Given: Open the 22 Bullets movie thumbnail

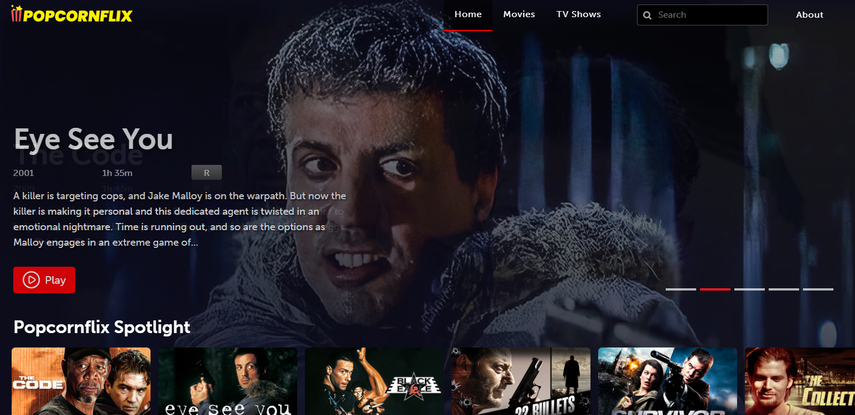Looking at the screenshot, I should [521, 381].
